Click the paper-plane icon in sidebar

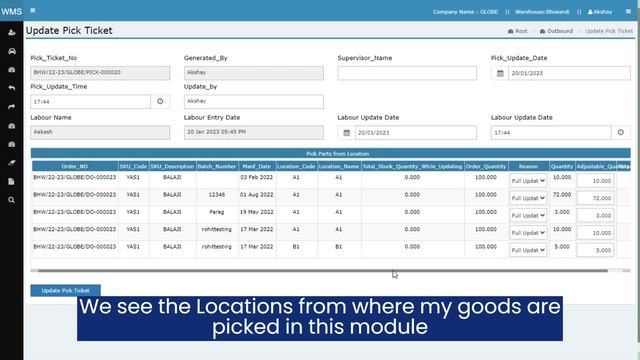tap(11, 163)
